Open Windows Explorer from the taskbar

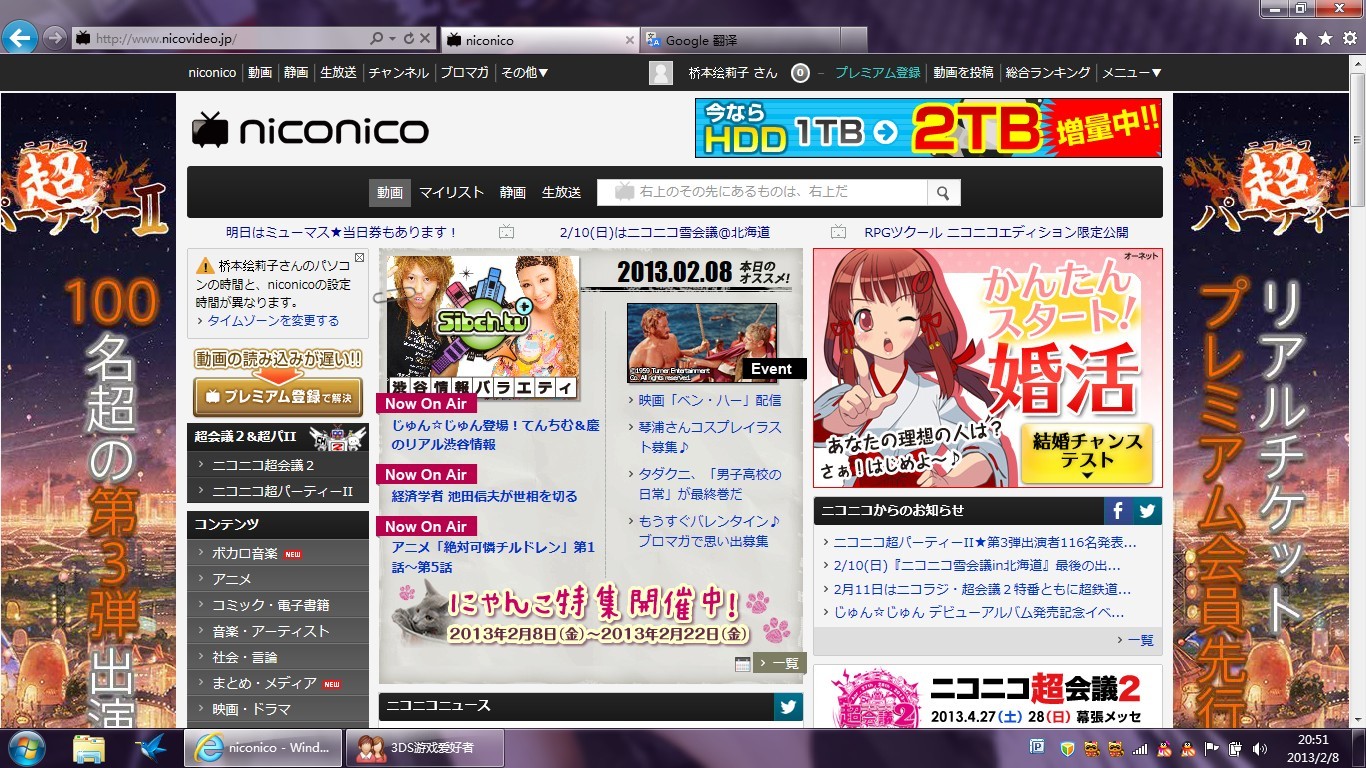click(x=89, y=748)
